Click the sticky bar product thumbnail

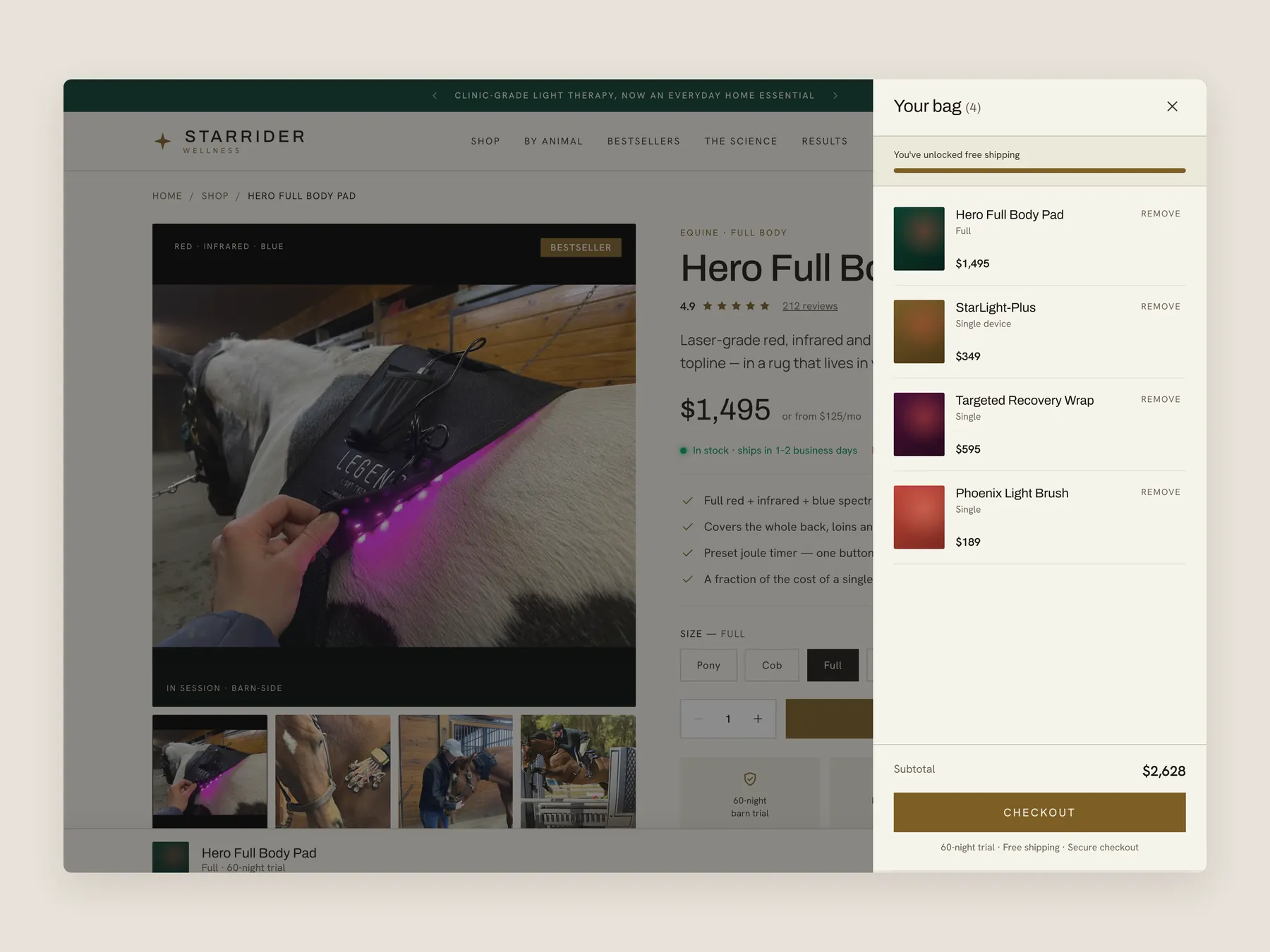171,857
